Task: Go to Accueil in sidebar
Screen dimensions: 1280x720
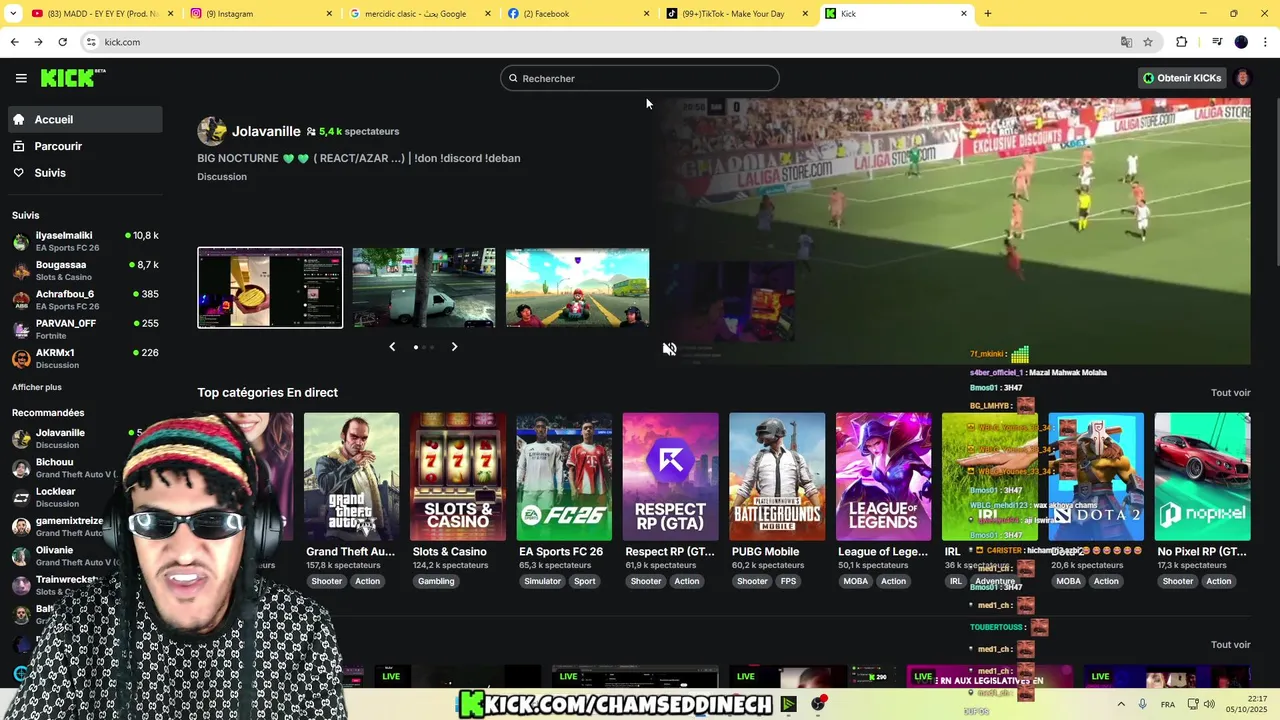Action: pyautogui.click(x=85, y=119)
